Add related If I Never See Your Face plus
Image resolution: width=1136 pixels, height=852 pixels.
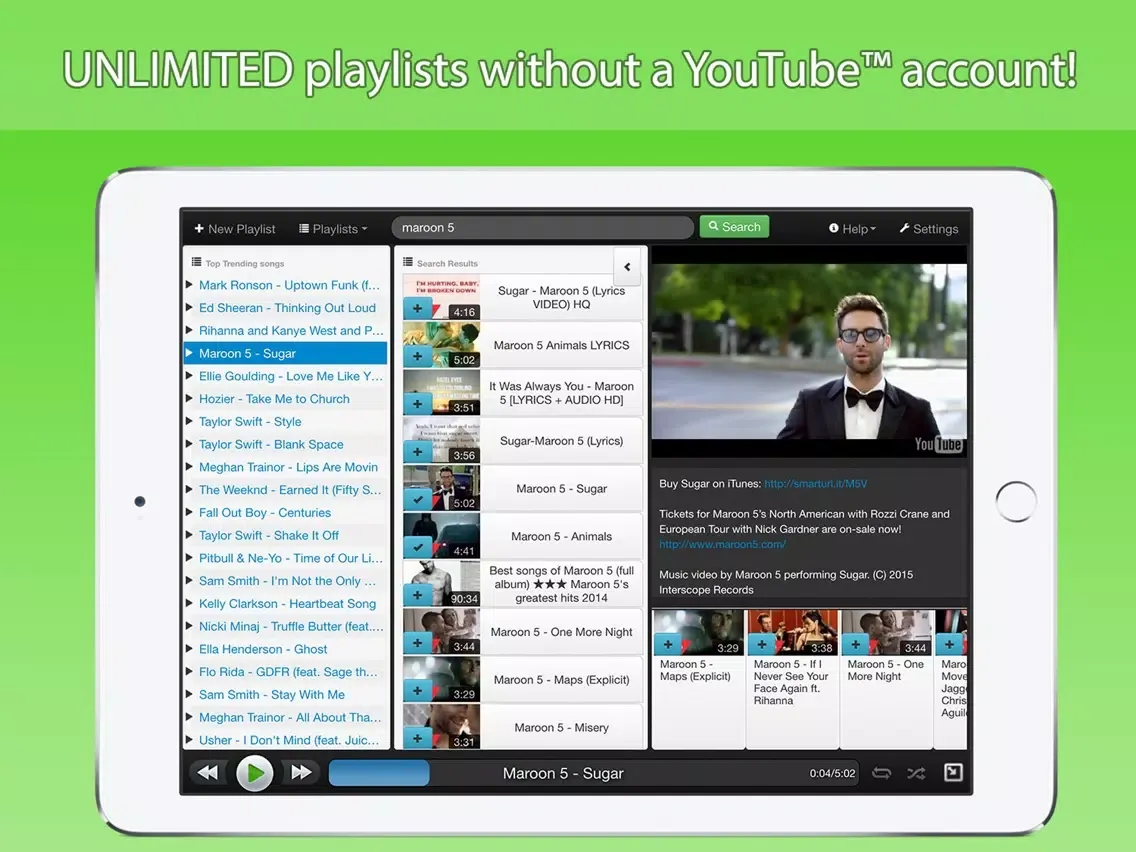point(761,644)
